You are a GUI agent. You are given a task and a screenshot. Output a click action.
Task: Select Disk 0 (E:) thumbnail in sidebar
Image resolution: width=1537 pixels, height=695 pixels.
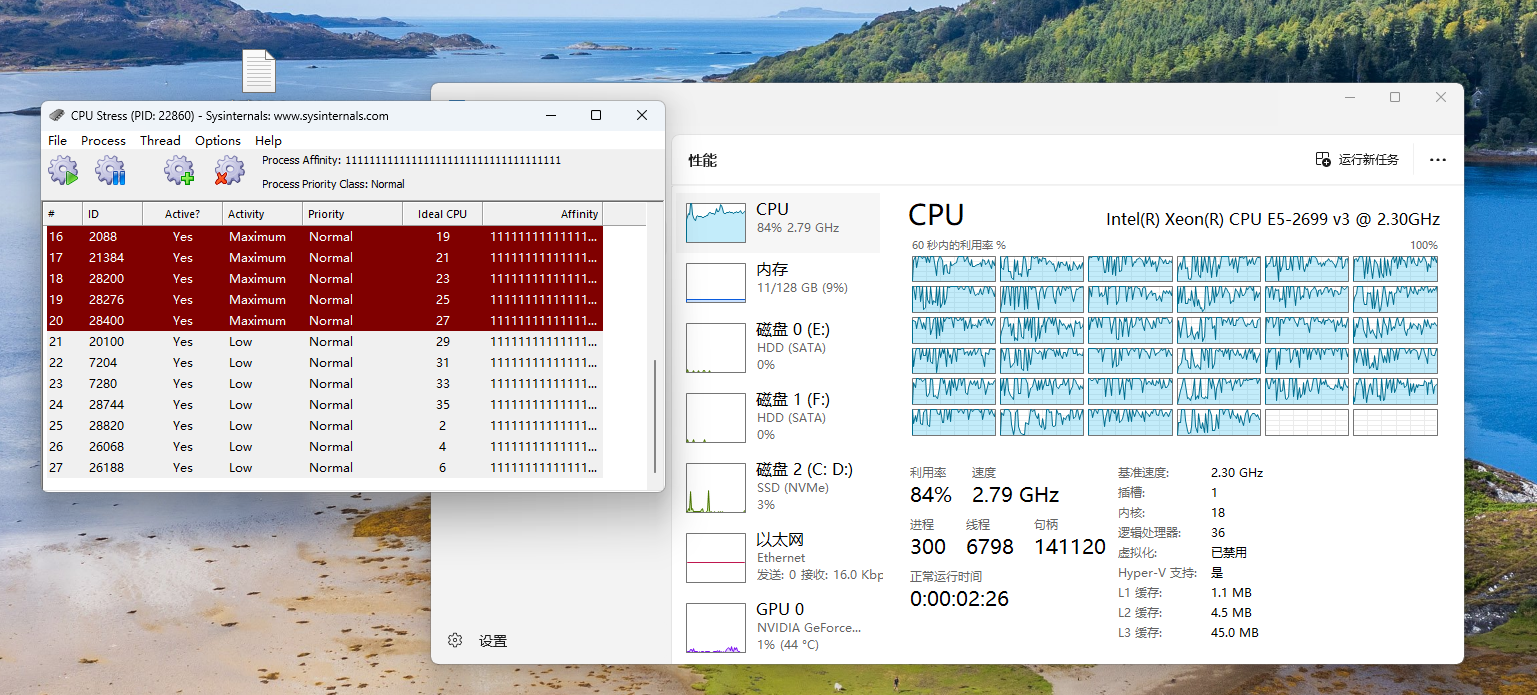(x=716, y=349)
